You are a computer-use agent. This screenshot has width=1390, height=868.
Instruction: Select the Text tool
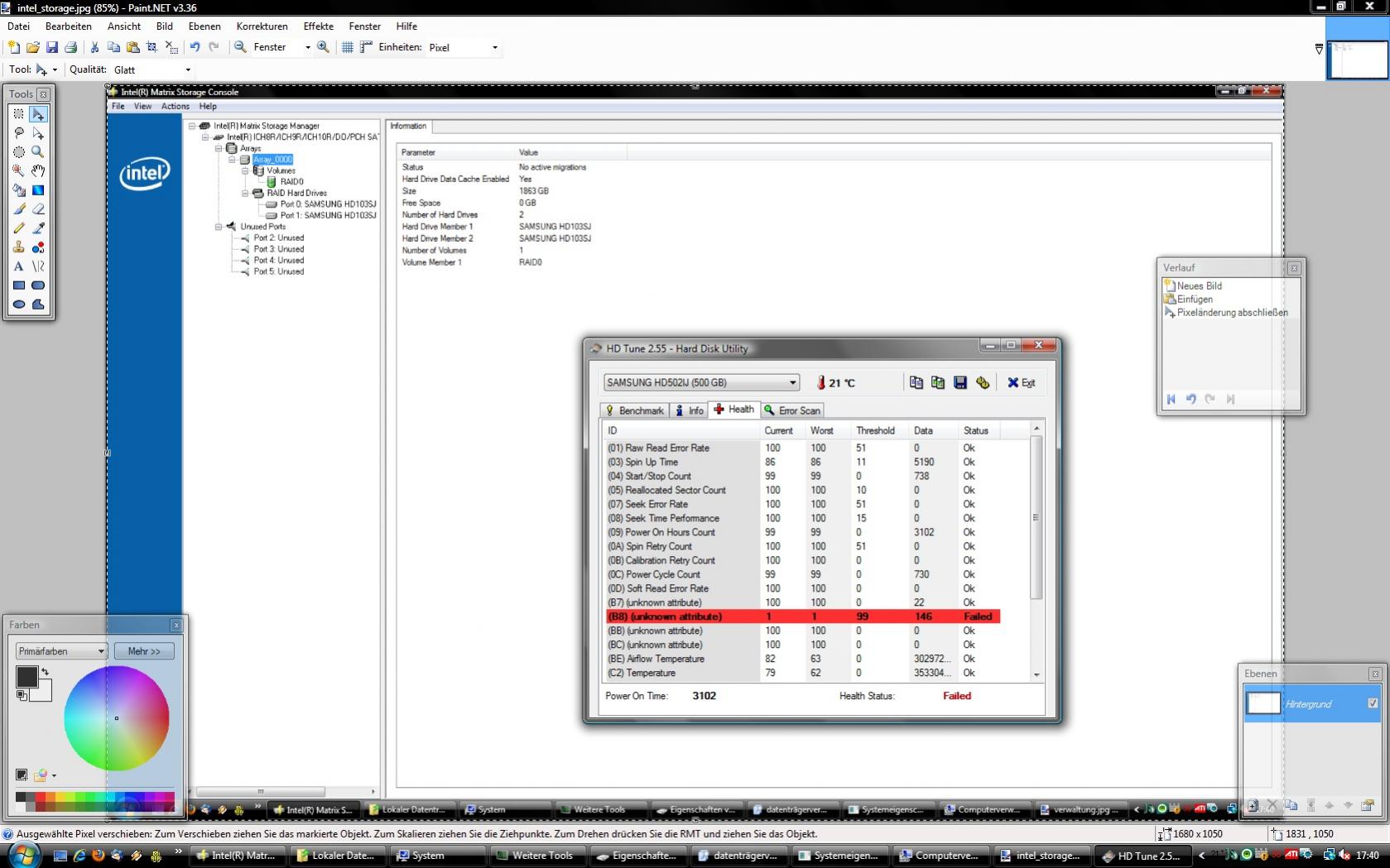point(19,266)
